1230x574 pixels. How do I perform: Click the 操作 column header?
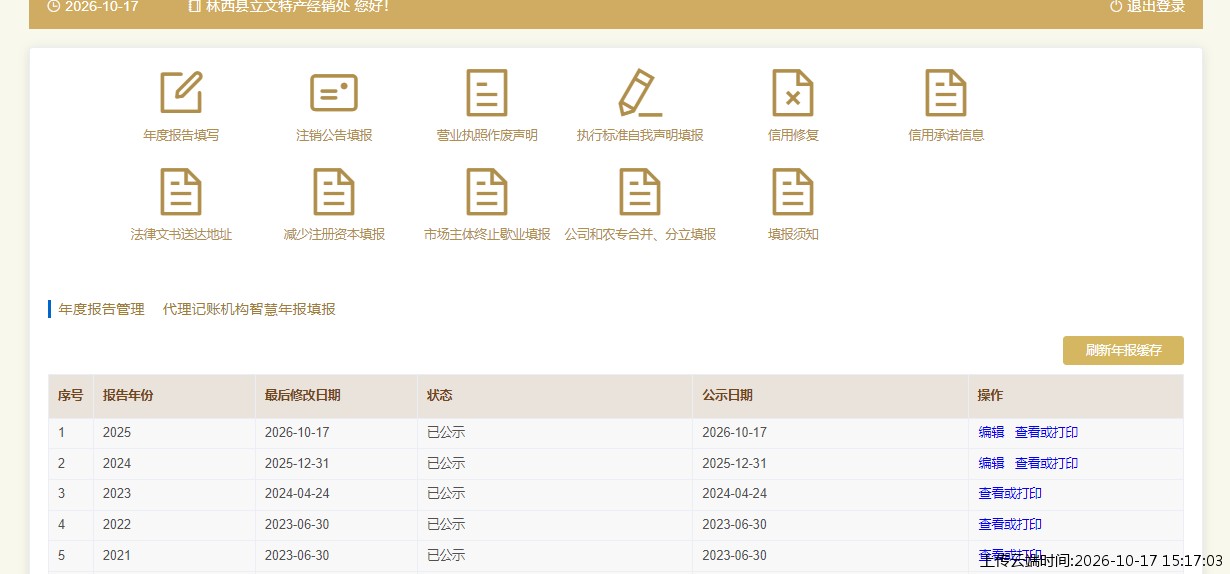click(1076, 396)
